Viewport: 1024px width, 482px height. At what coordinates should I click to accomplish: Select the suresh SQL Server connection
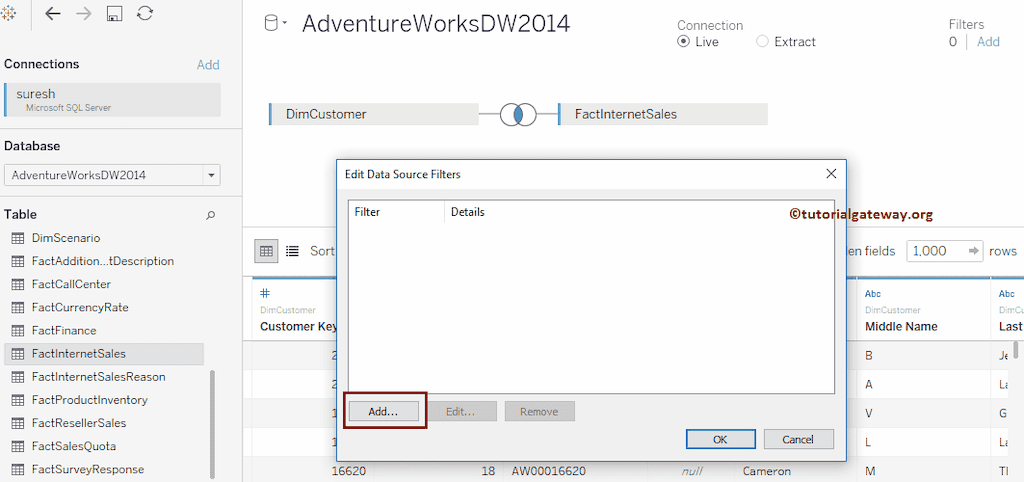[x=112, y=99]
